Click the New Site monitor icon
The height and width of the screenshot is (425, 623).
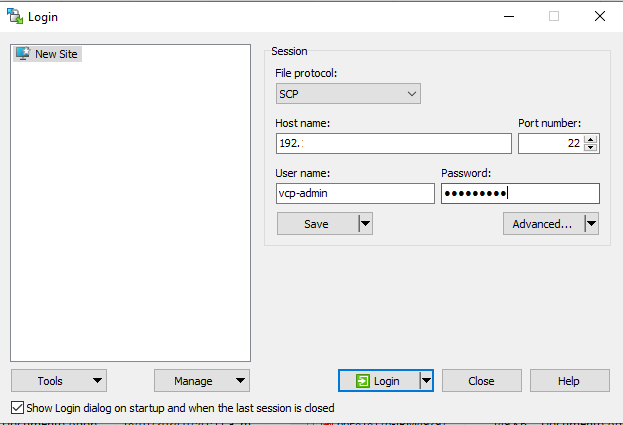click(23, 54)
